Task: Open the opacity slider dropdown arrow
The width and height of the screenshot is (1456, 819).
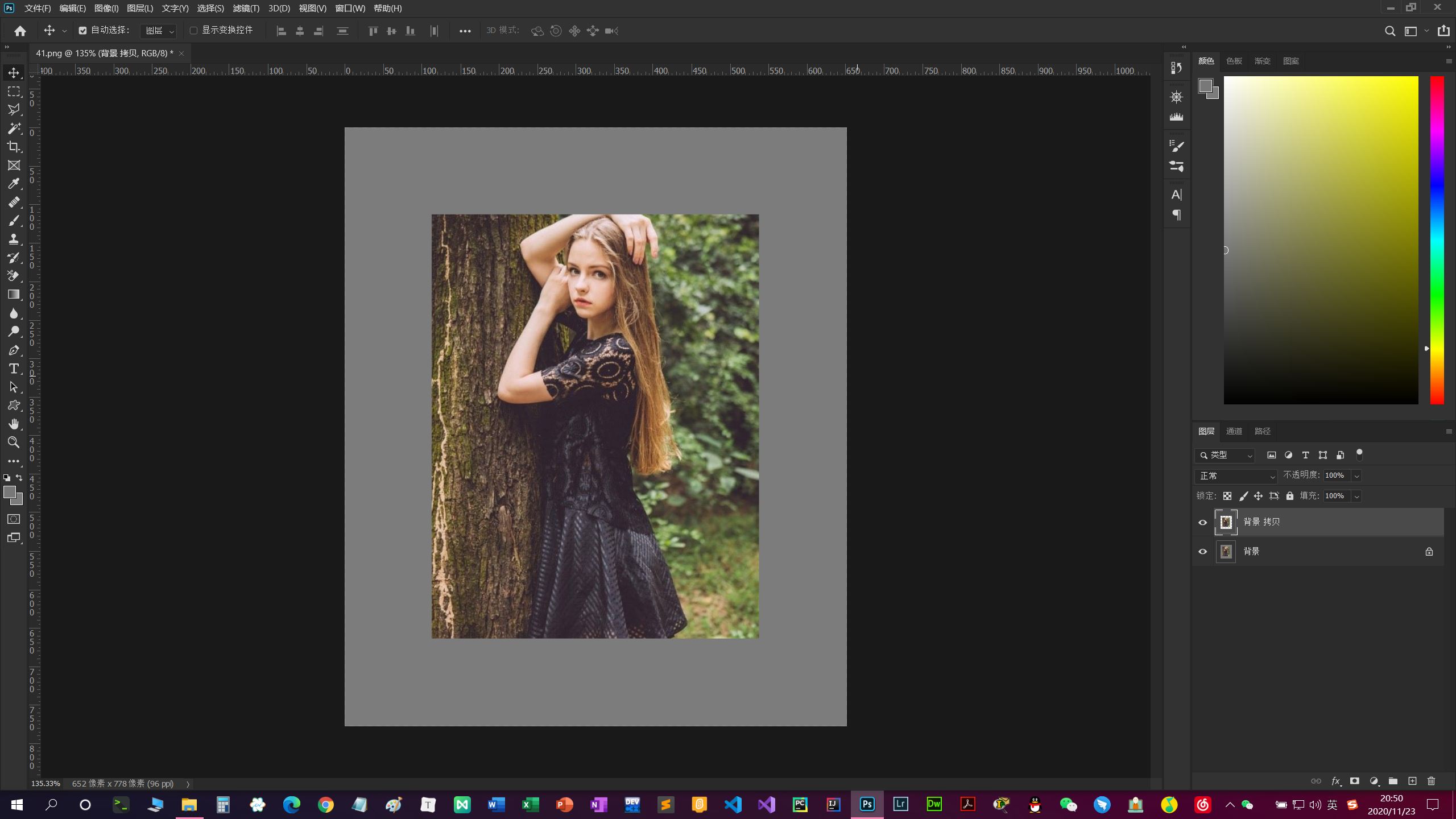Action: 1356,475
